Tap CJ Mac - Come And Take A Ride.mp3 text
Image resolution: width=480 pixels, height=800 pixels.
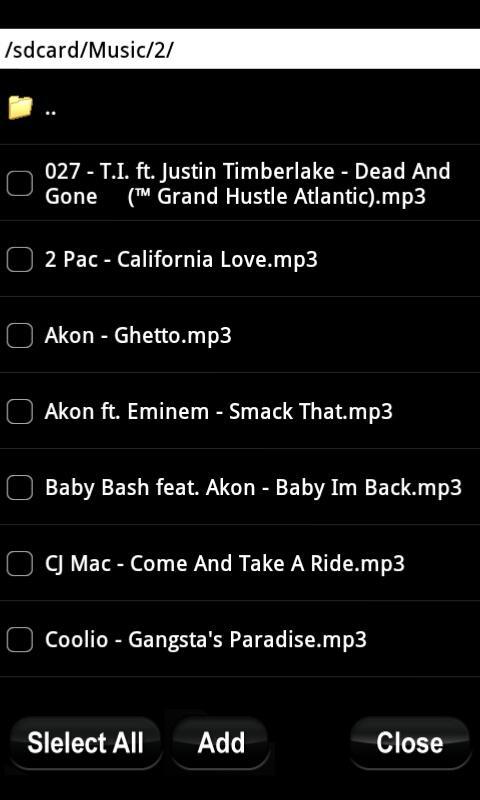tap(224, 564)
